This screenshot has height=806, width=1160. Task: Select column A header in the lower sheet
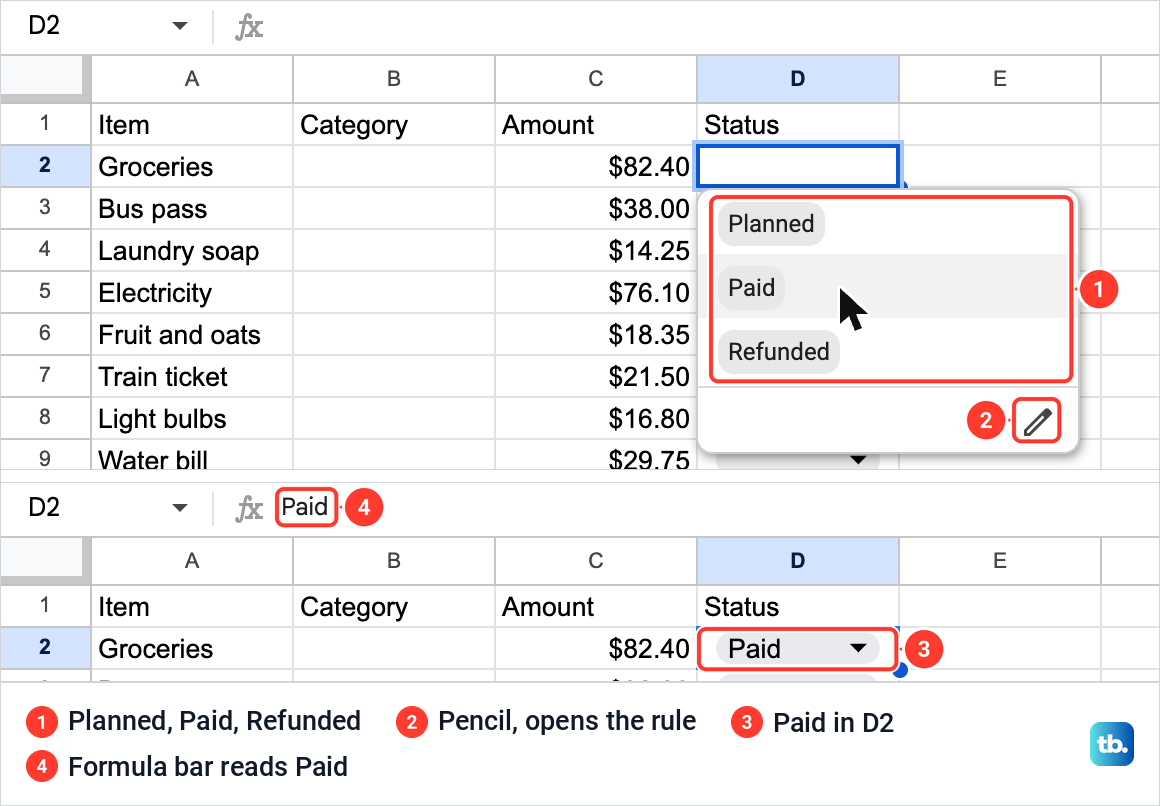192,560
